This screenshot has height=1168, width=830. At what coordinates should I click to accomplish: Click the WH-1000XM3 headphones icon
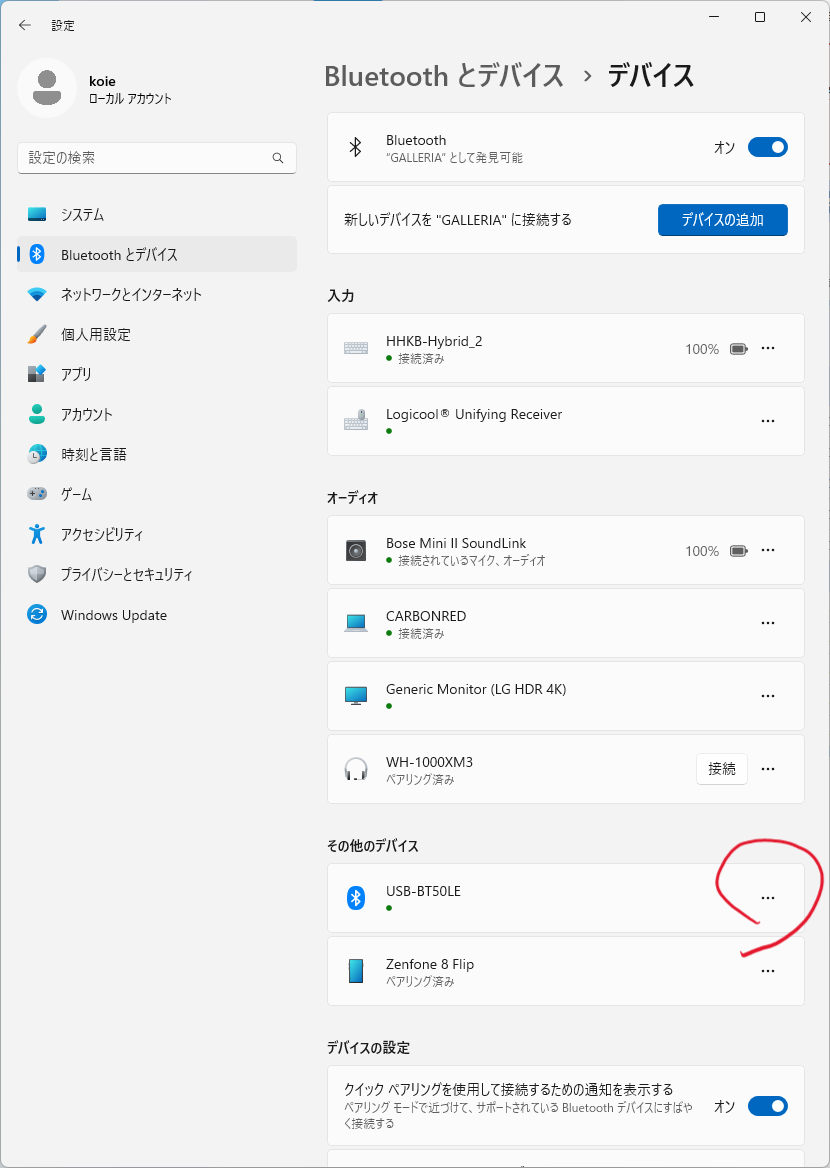(356, 769)
